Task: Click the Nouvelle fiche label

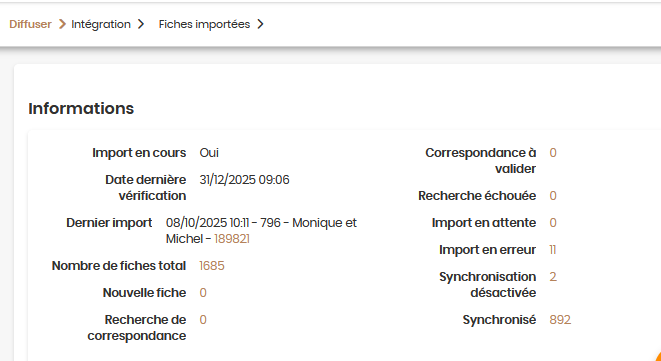Action: pos(144,293)
